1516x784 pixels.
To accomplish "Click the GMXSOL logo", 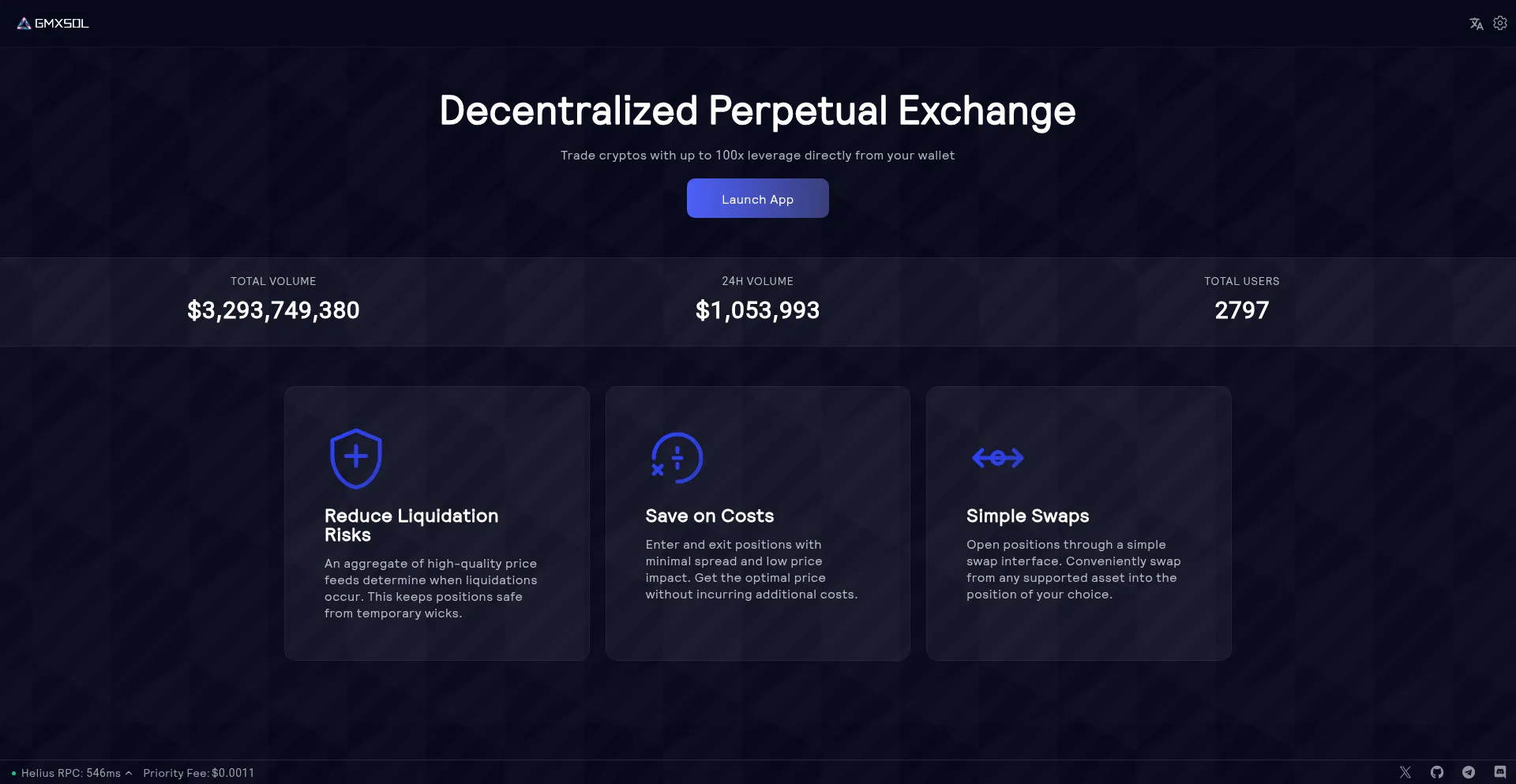I will pyautogui.click(x=53, y=24).
